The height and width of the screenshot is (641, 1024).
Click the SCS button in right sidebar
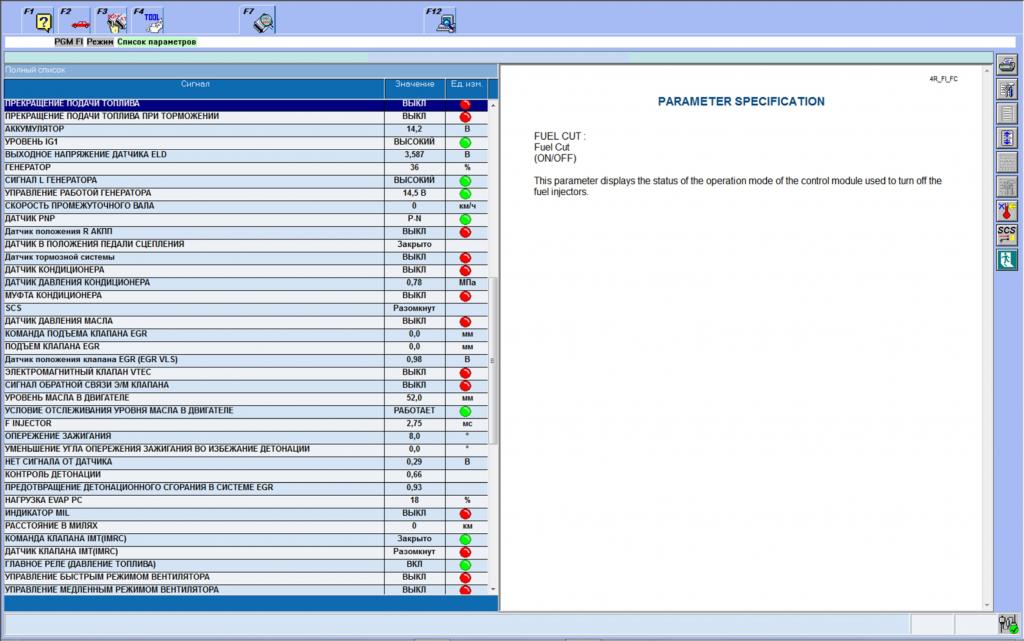pyautogui.click(x=1007, y=235)
